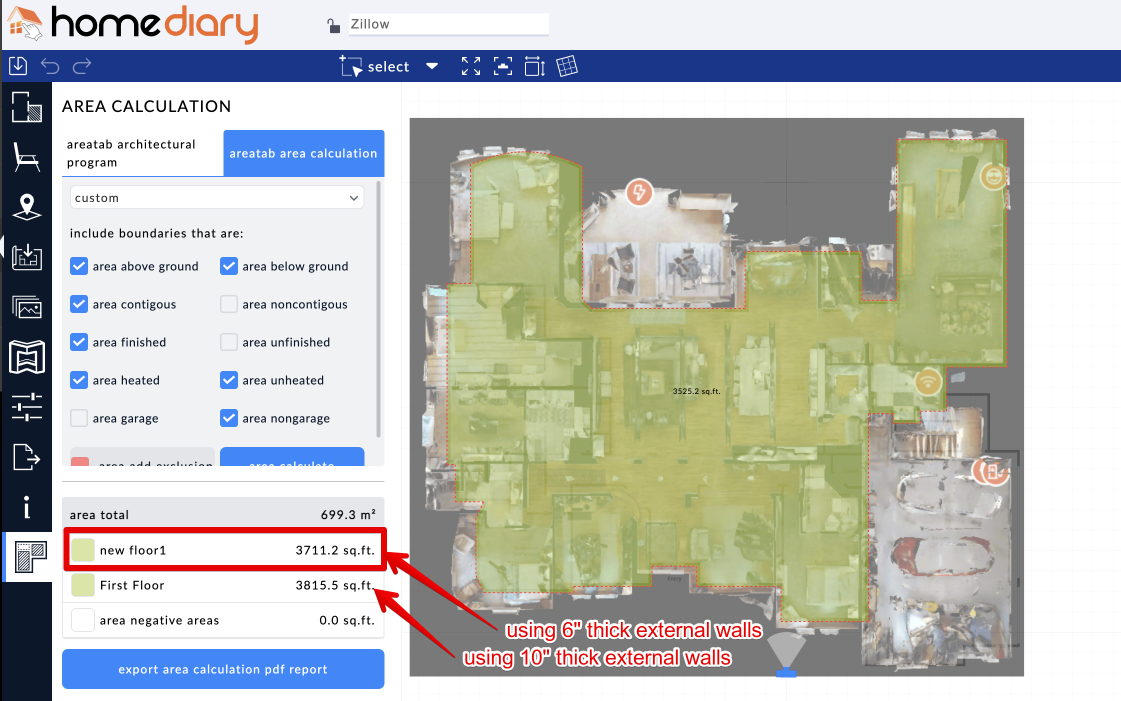Toggle area heated checkbox

(79, 380)
